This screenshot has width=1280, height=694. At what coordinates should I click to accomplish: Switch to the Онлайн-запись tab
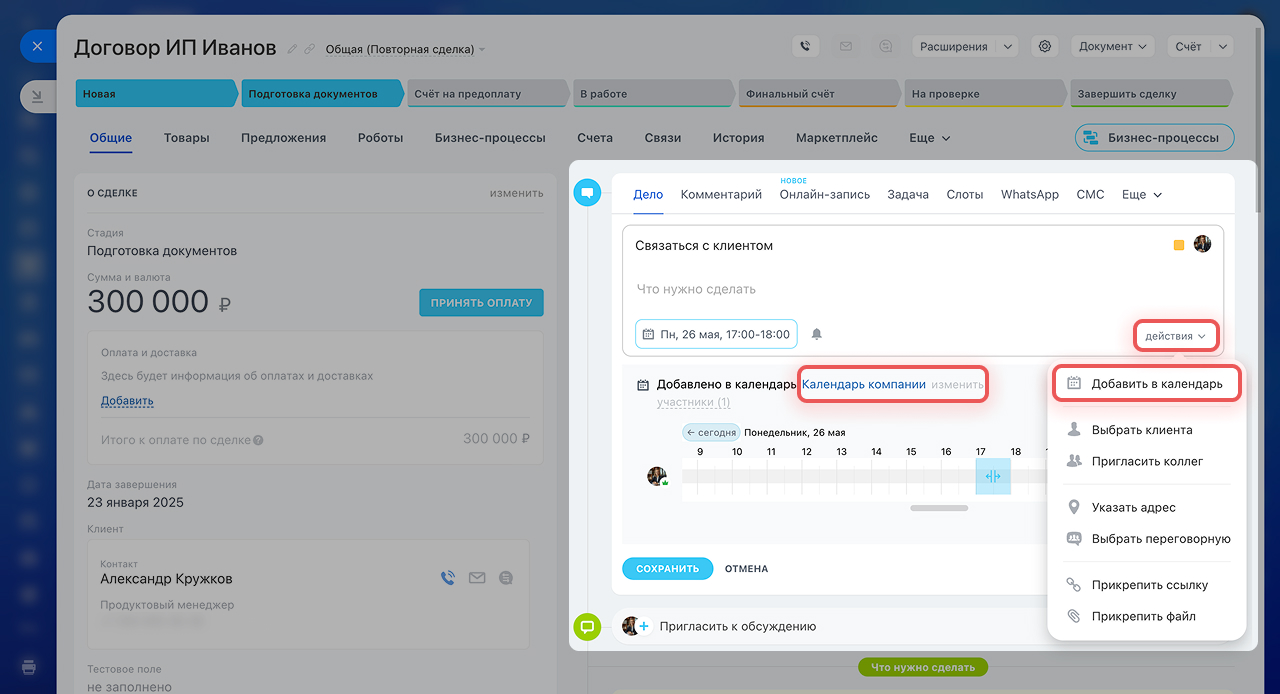coord(825,195)
